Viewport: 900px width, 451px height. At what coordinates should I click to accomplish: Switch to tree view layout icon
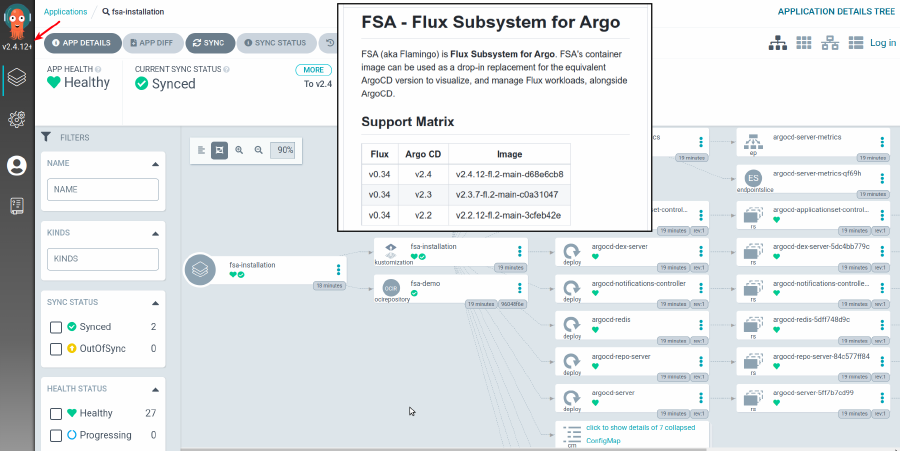tap(777, 43)
